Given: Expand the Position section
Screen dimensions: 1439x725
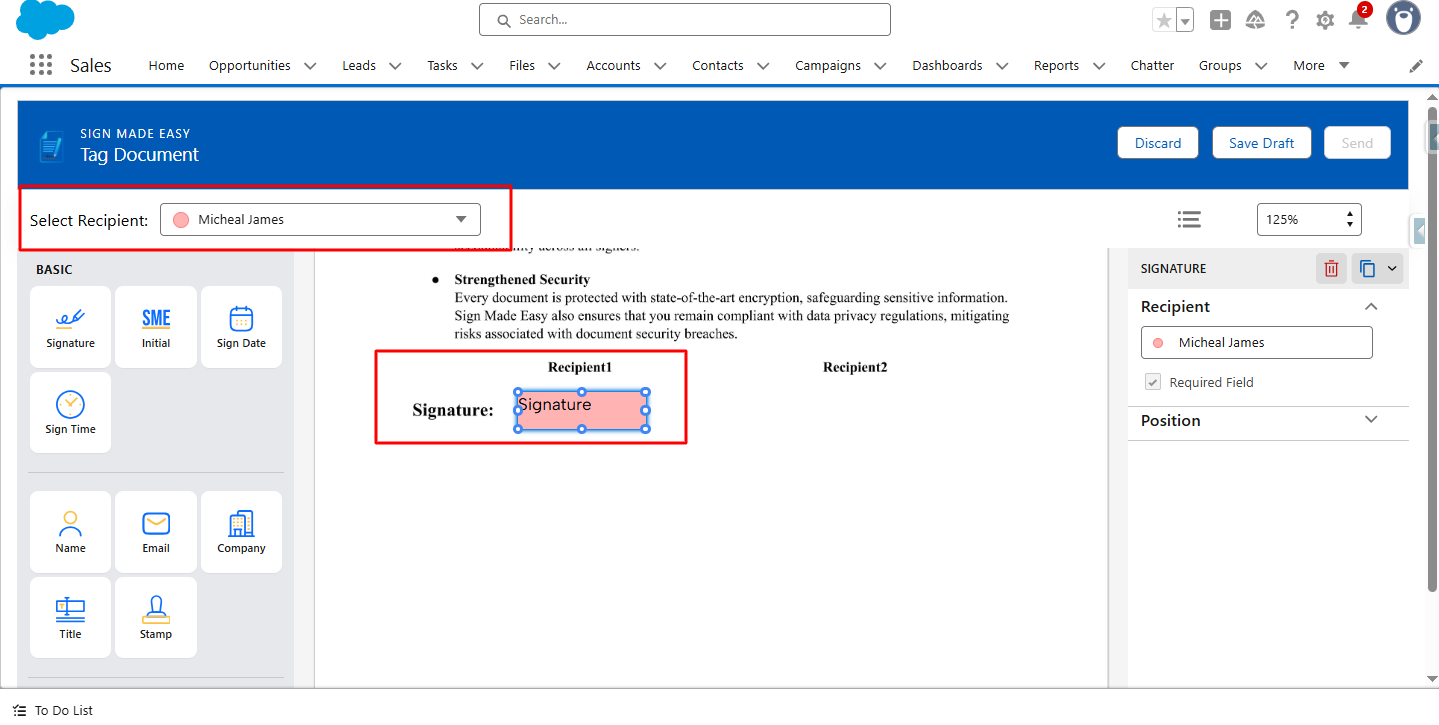Looking at the screenshot, I should point(1370,420).
